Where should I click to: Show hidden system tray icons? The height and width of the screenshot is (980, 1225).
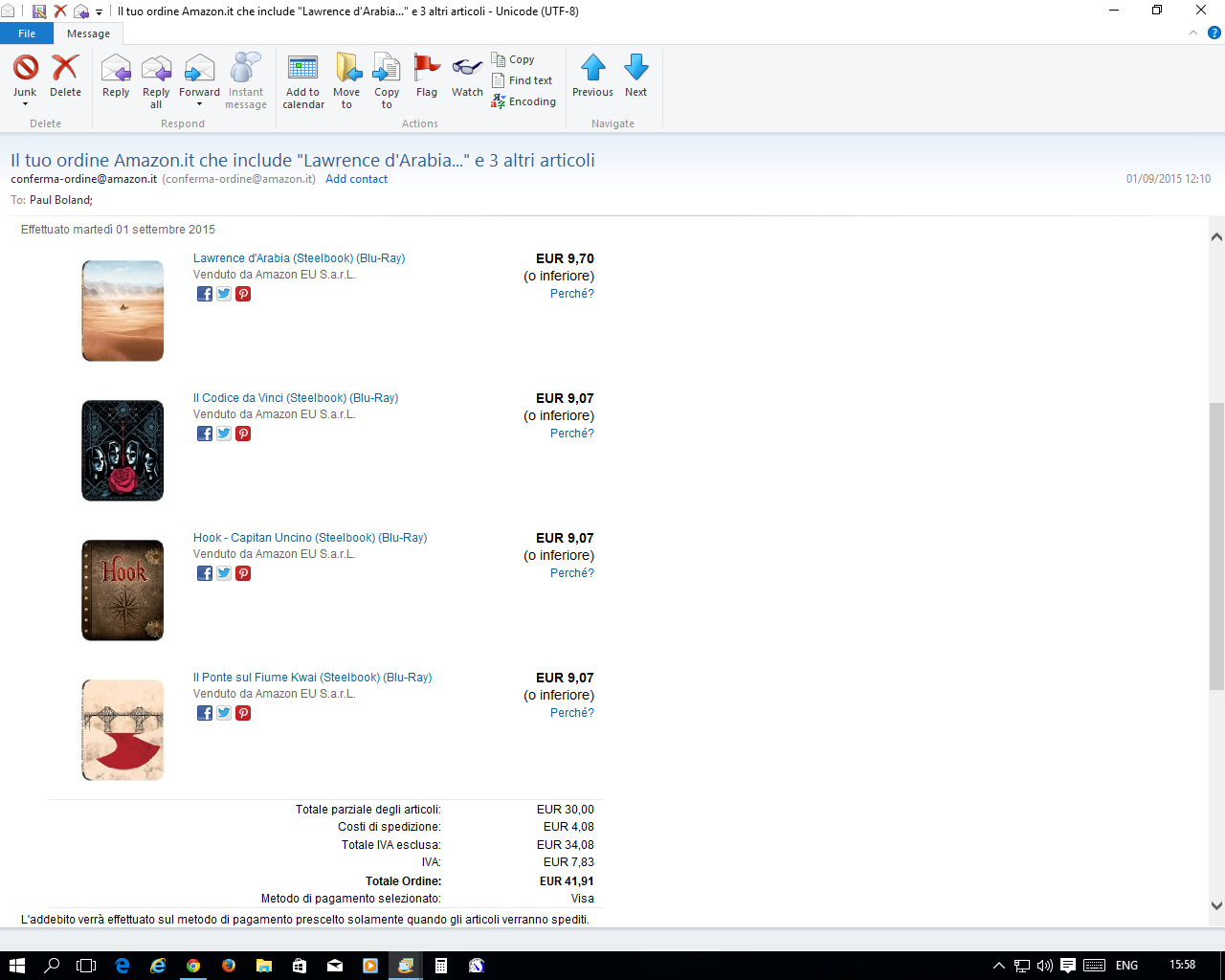point(998,966)
